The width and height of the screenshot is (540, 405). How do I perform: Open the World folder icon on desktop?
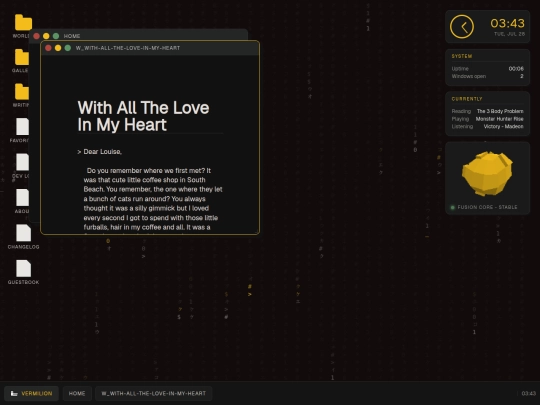pyautogui.click(x=23, y=23)
